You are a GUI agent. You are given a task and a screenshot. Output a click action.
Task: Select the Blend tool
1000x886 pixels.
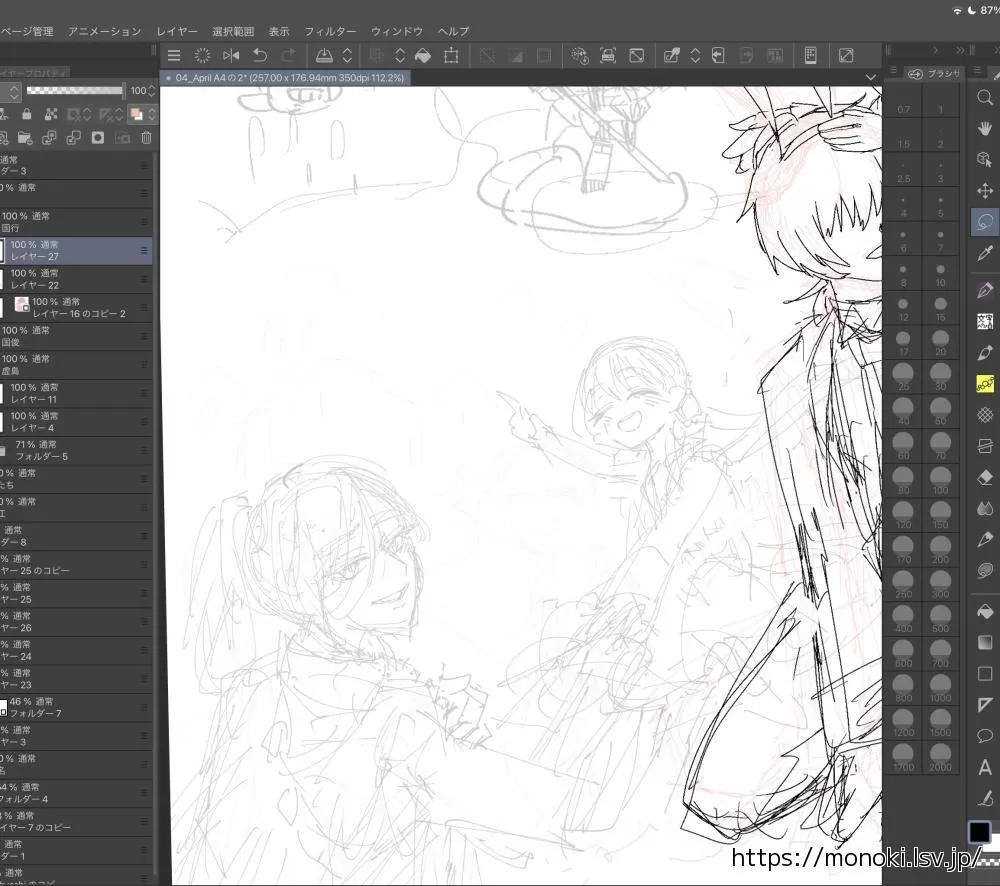point(985,508)
